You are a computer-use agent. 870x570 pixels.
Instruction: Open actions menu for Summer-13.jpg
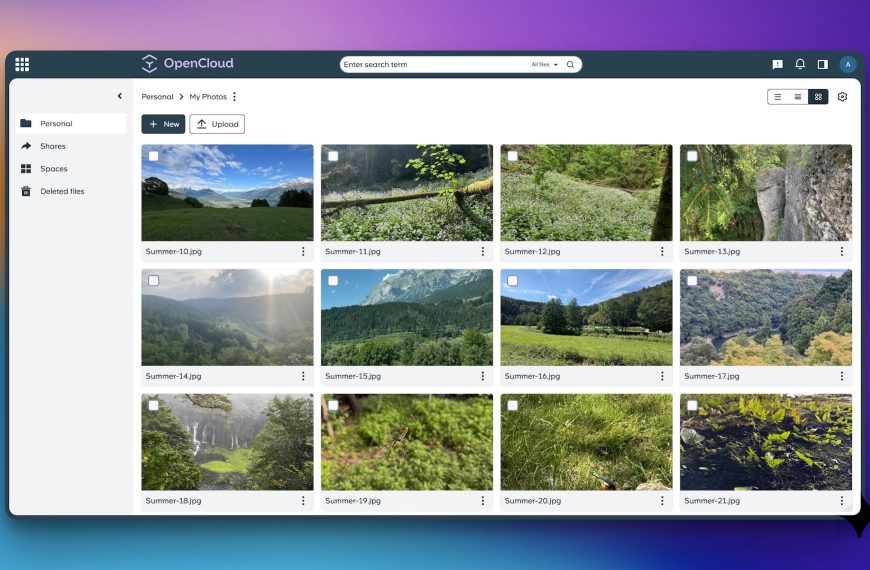tap(842, 251)
